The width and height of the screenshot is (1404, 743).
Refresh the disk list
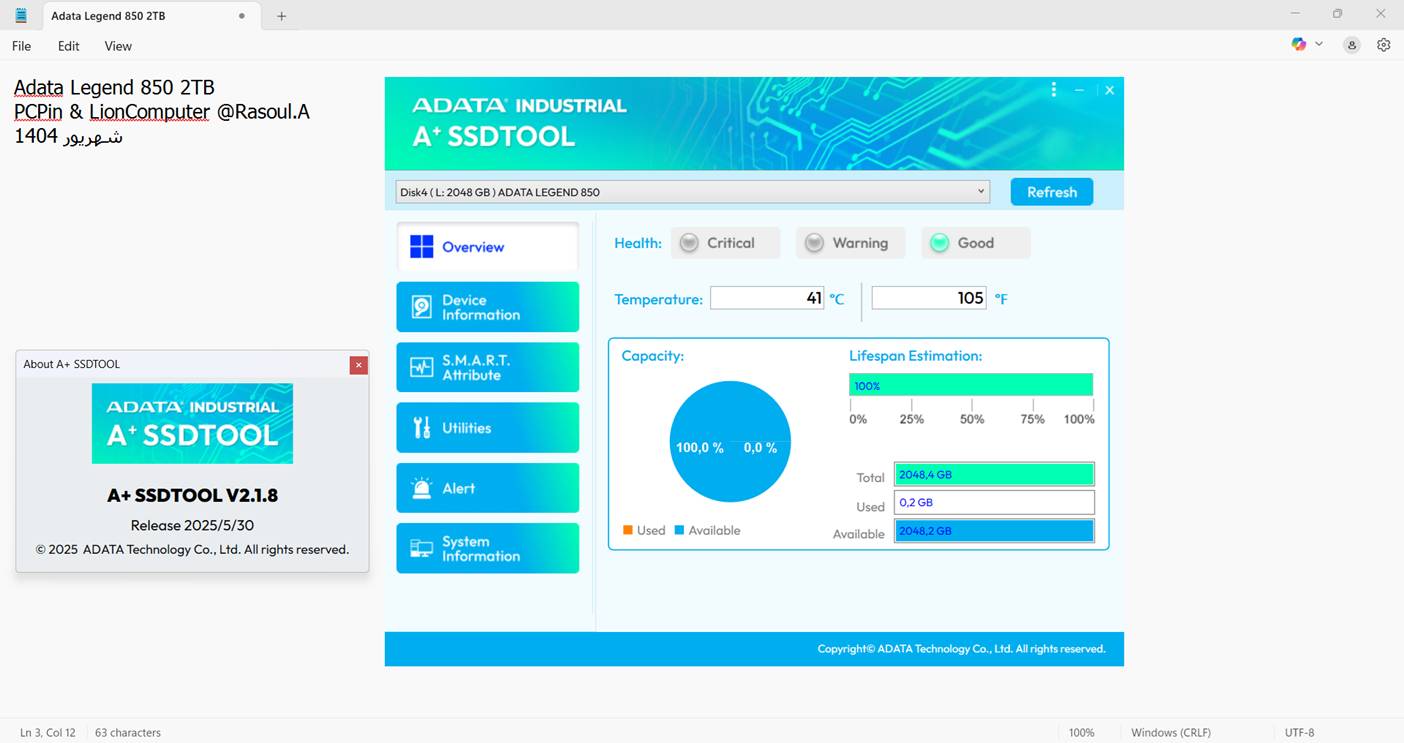[x=1052, y=192]
